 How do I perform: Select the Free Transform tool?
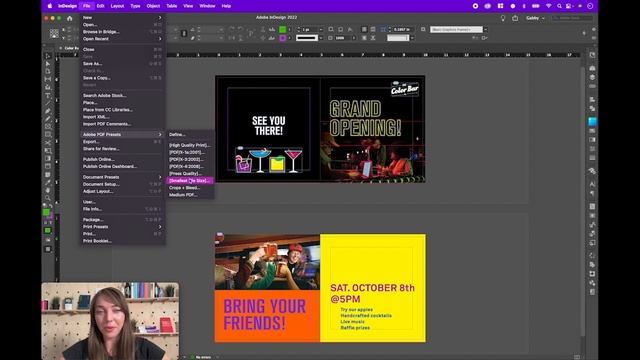coord(48,151)
